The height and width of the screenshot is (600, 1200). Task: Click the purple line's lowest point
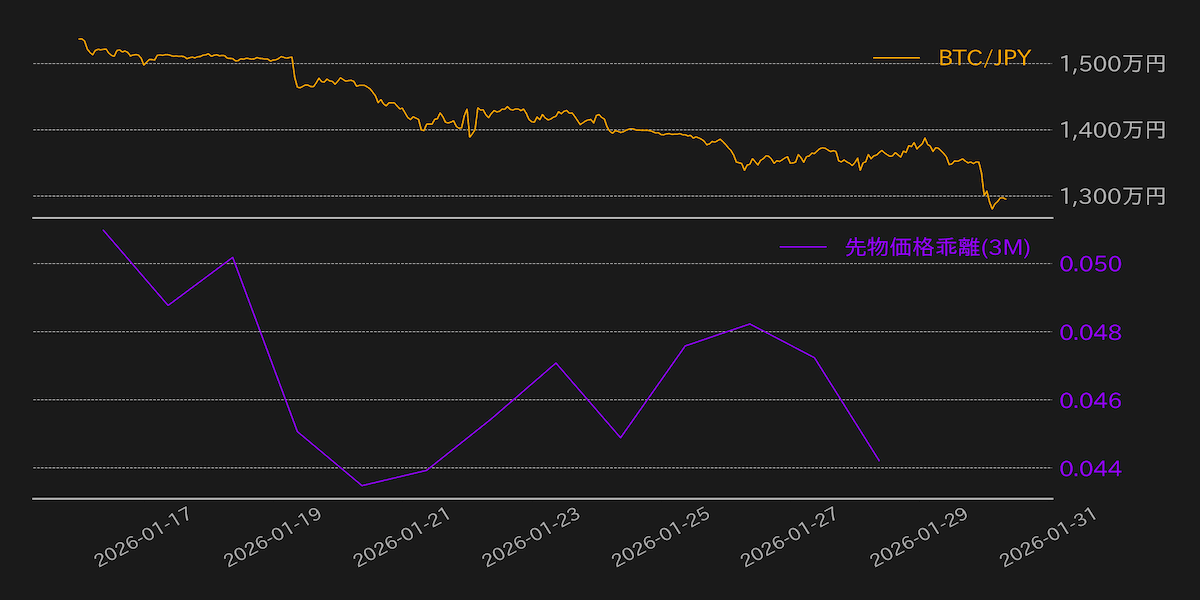pos(362,485)
